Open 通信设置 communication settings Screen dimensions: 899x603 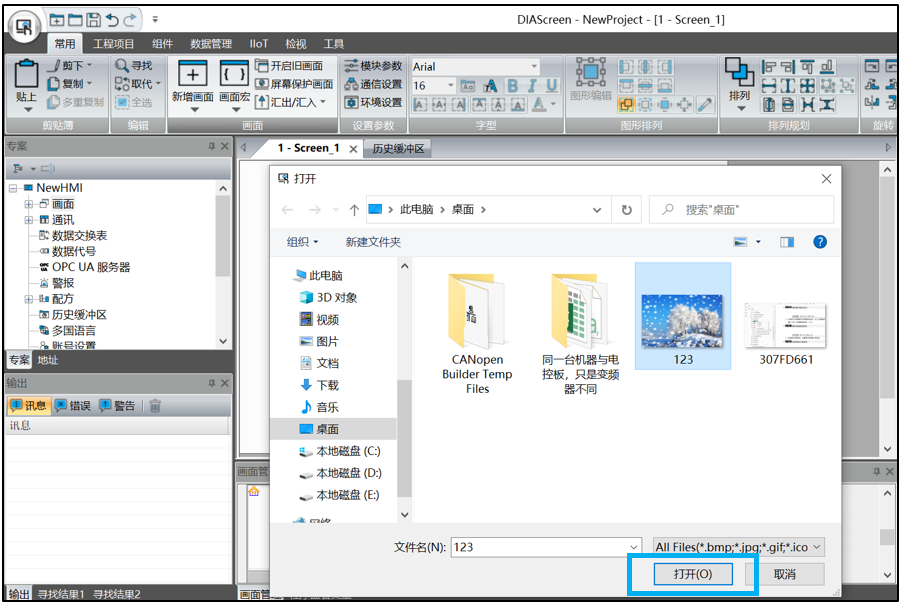351,84
